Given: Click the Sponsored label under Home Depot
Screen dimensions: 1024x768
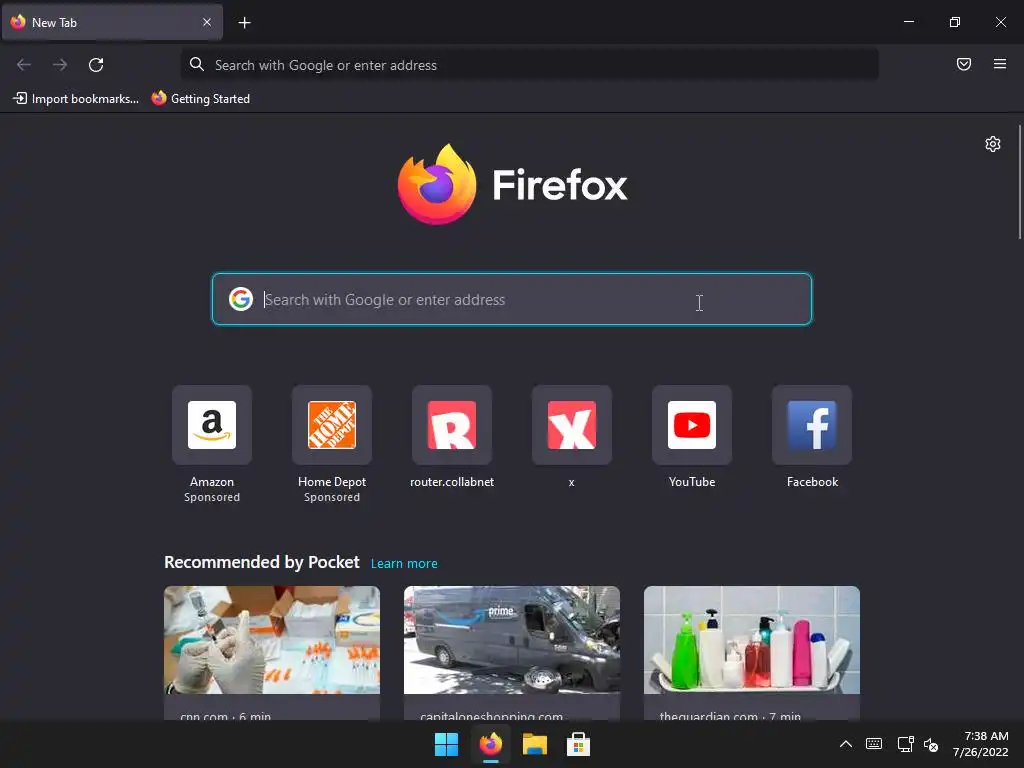Looking at the screenshot, I should click(332, 497).
